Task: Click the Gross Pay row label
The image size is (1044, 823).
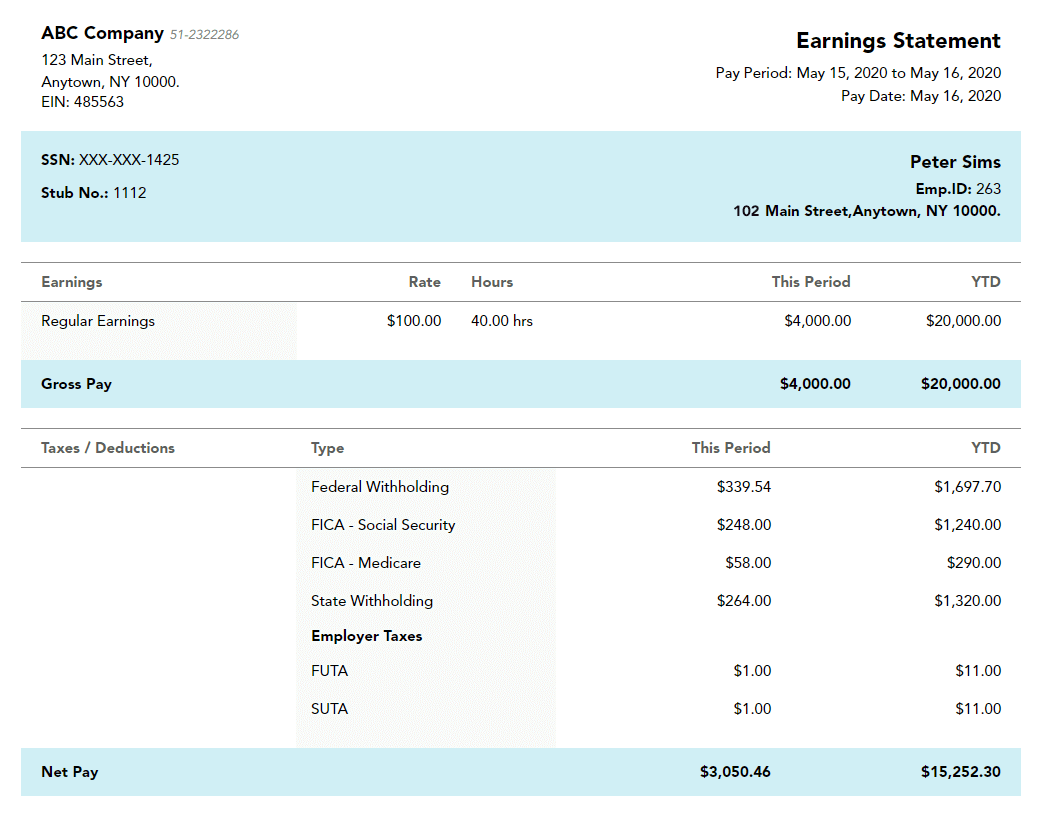Action: pos(76,384)
